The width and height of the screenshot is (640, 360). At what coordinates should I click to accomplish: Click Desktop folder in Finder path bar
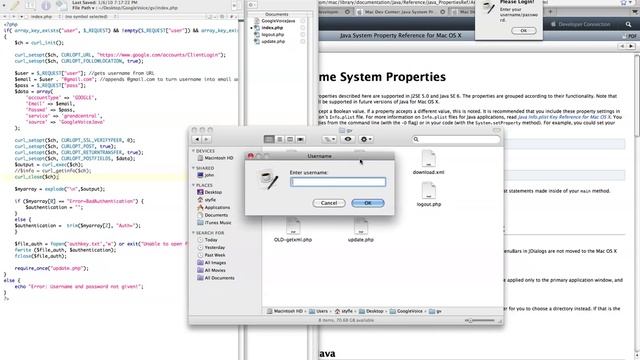371,311
